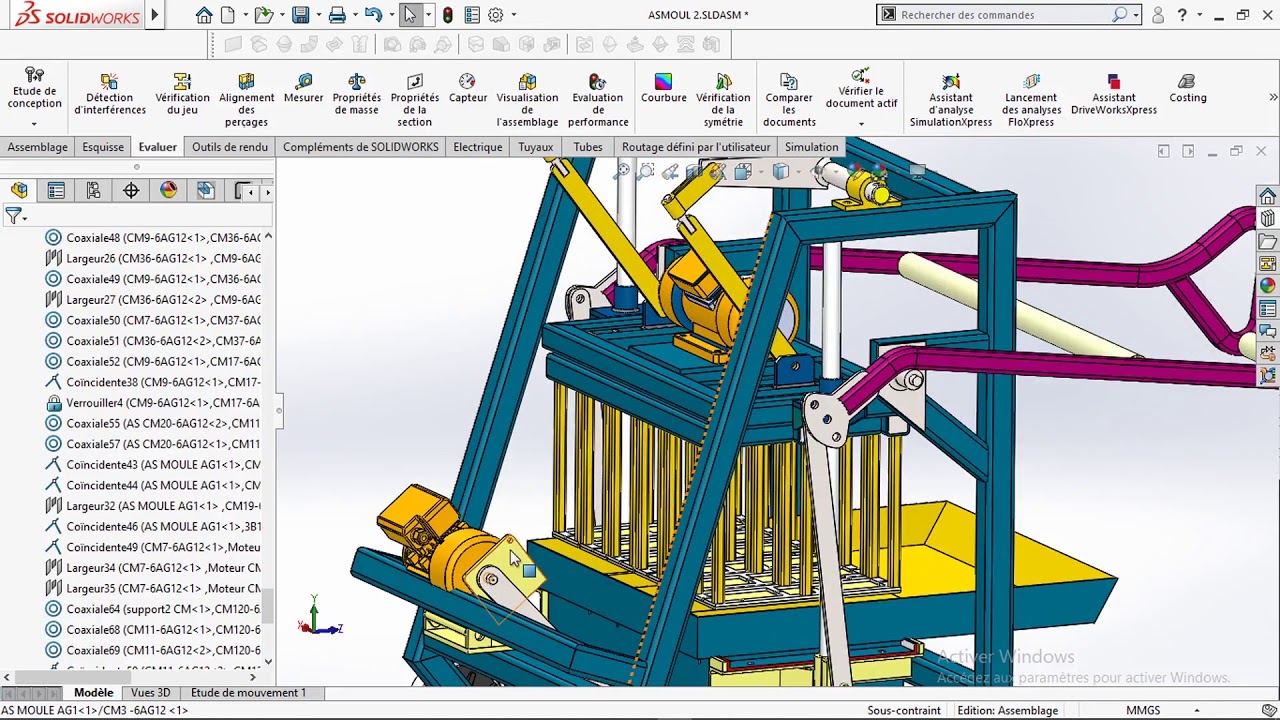Switch to PropertyManager panel tab
This screenshot has height=720, width=1280.
click(56, 190)
